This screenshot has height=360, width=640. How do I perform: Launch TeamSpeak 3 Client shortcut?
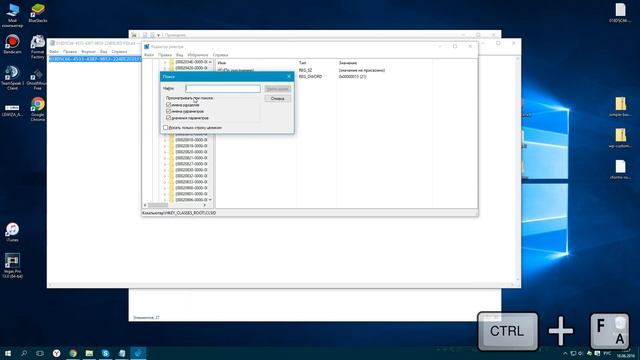point(12,78)
